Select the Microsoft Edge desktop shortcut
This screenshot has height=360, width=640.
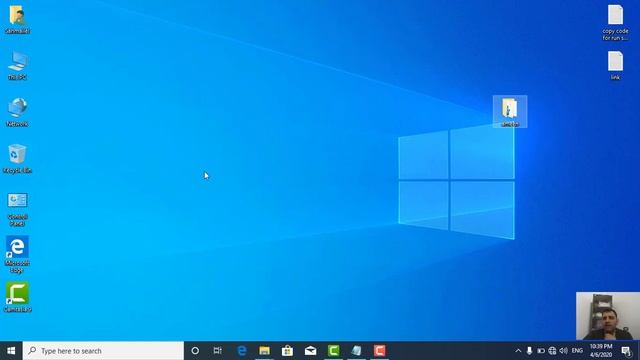tap(17, 254)
